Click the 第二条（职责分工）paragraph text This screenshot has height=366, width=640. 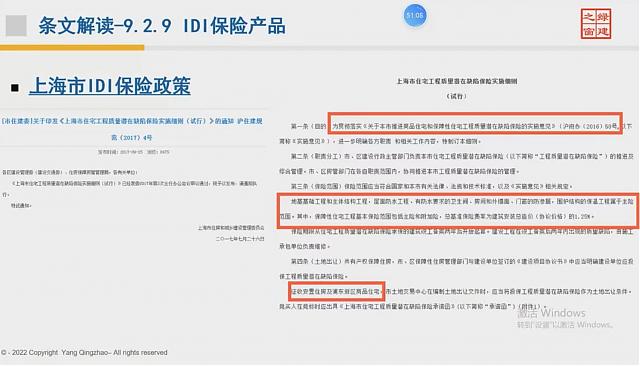coord(456,164)
